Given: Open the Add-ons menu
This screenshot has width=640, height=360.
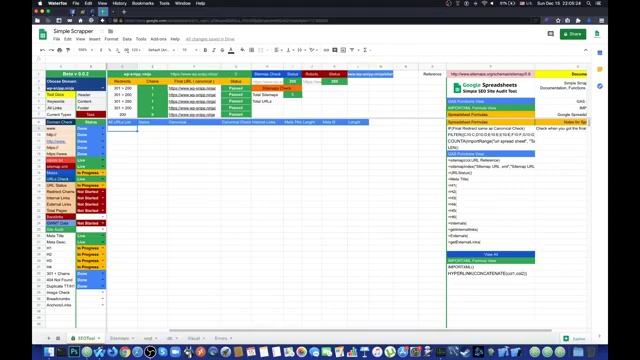Looking at the screenshot, I should (x=158, y=39).
